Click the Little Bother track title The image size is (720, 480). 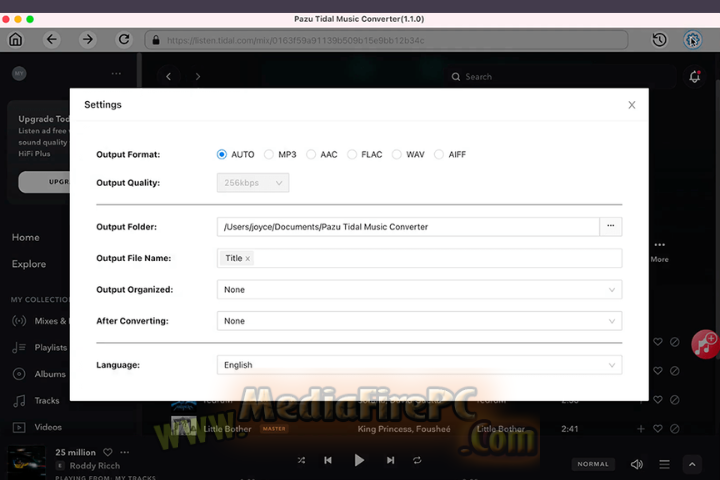tap(227, 429)
